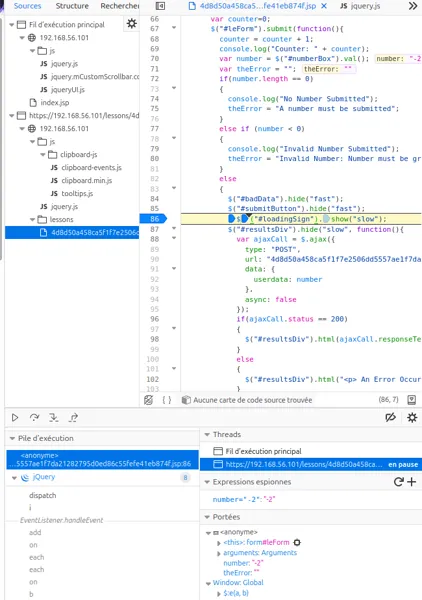422x600 pixels.
Task: Select the <anonyme> call stack frame
Action: click(103, 460)
